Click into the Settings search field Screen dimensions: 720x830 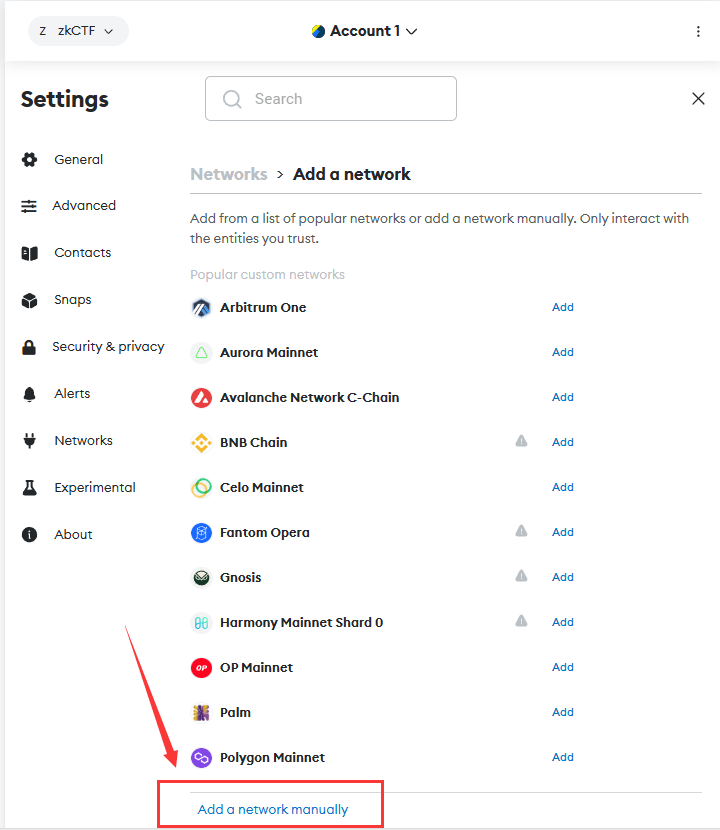point(331,98)
